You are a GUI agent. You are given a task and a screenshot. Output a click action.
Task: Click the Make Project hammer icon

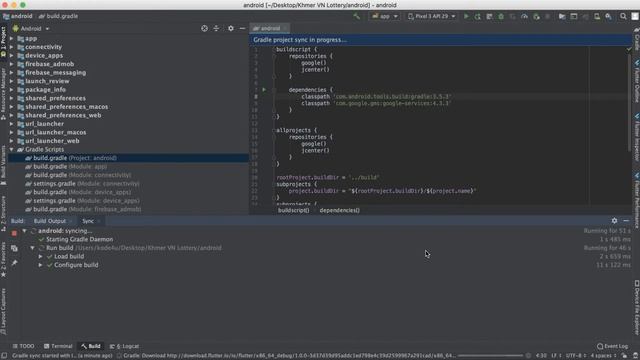(x=357, y=16)
